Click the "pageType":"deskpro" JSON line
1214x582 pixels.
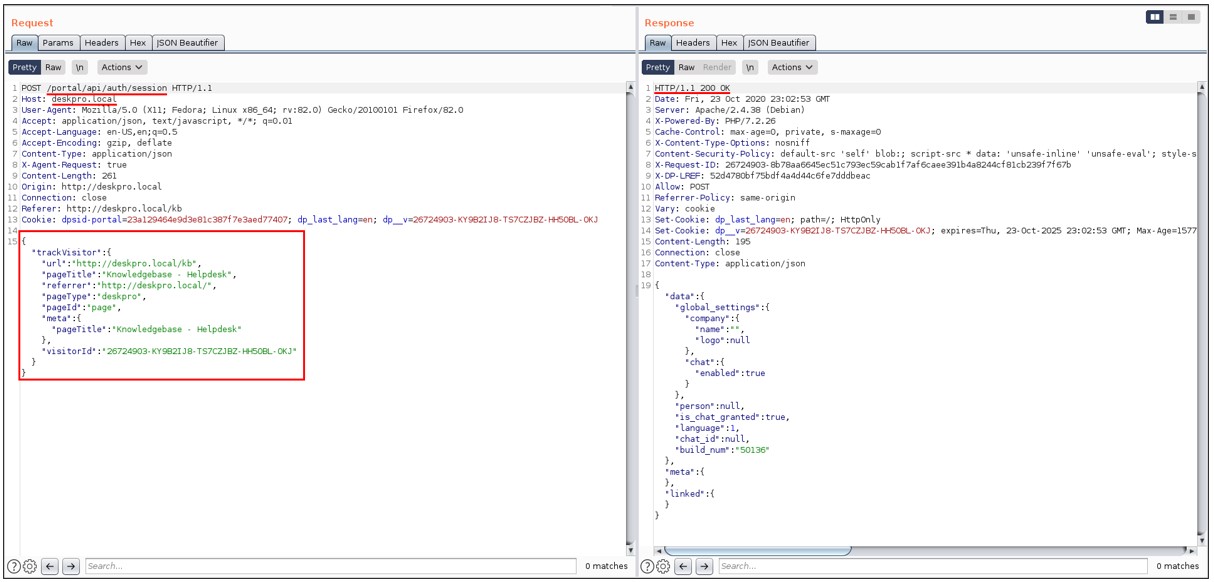coord(94,296)
